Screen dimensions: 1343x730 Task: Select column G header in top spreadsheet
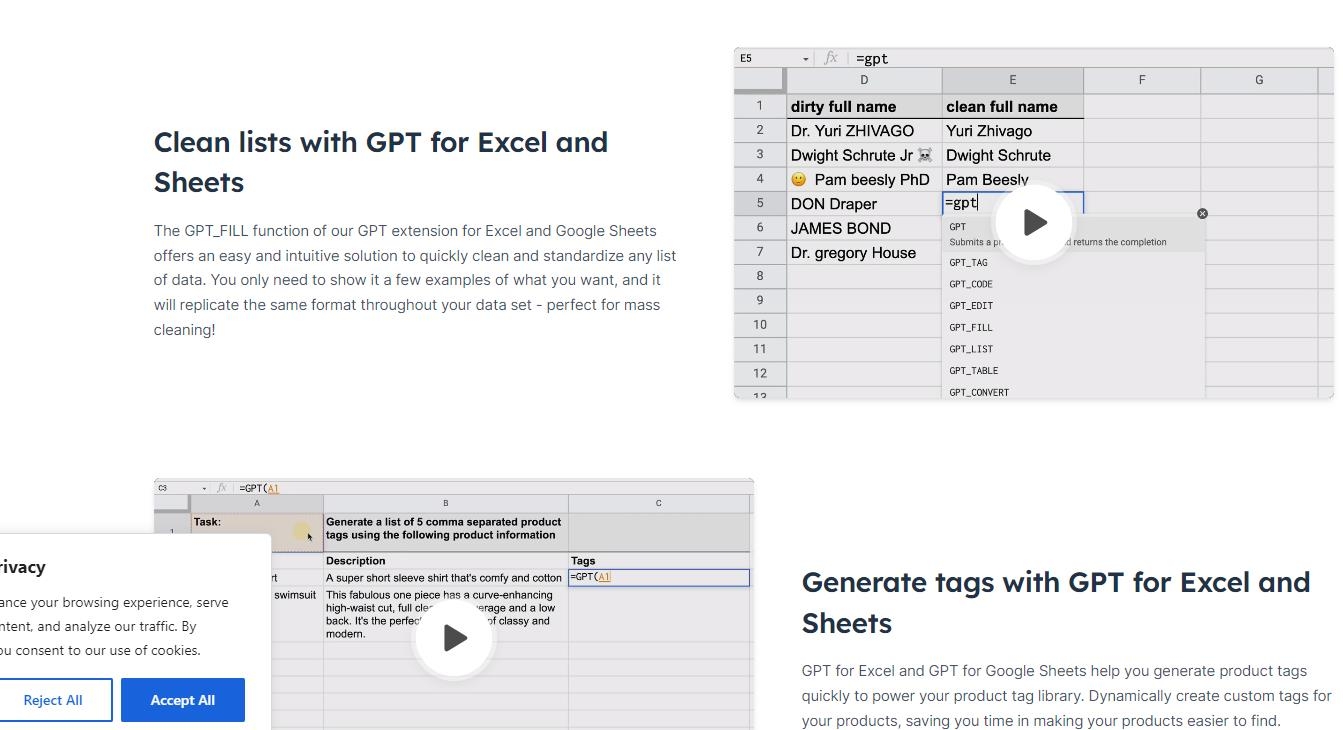coord(1259,80)
